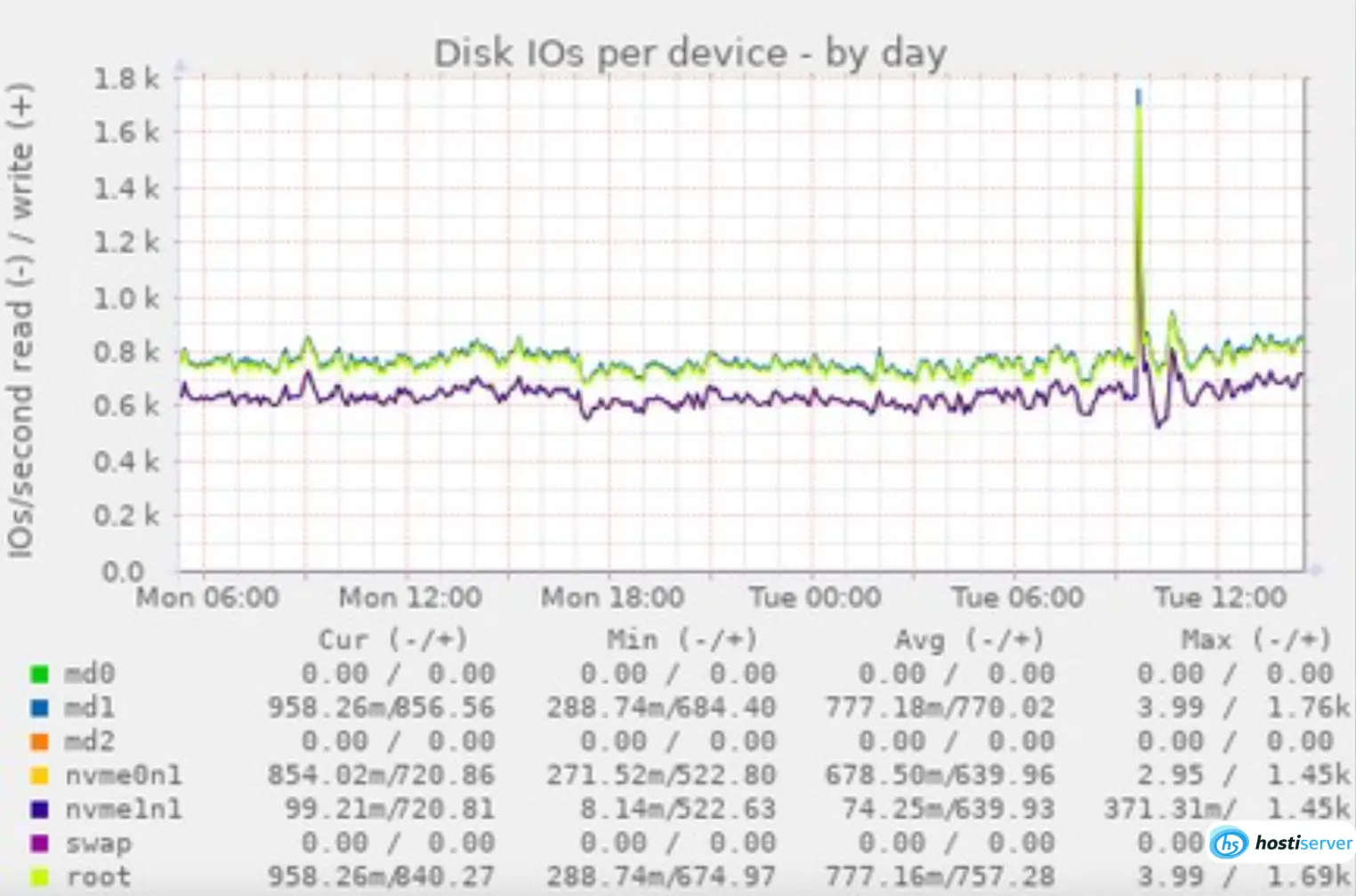Click the '1.8 k' y-axis label
This screenshot has height=896, width=1356.
click(x=126, y=79)
